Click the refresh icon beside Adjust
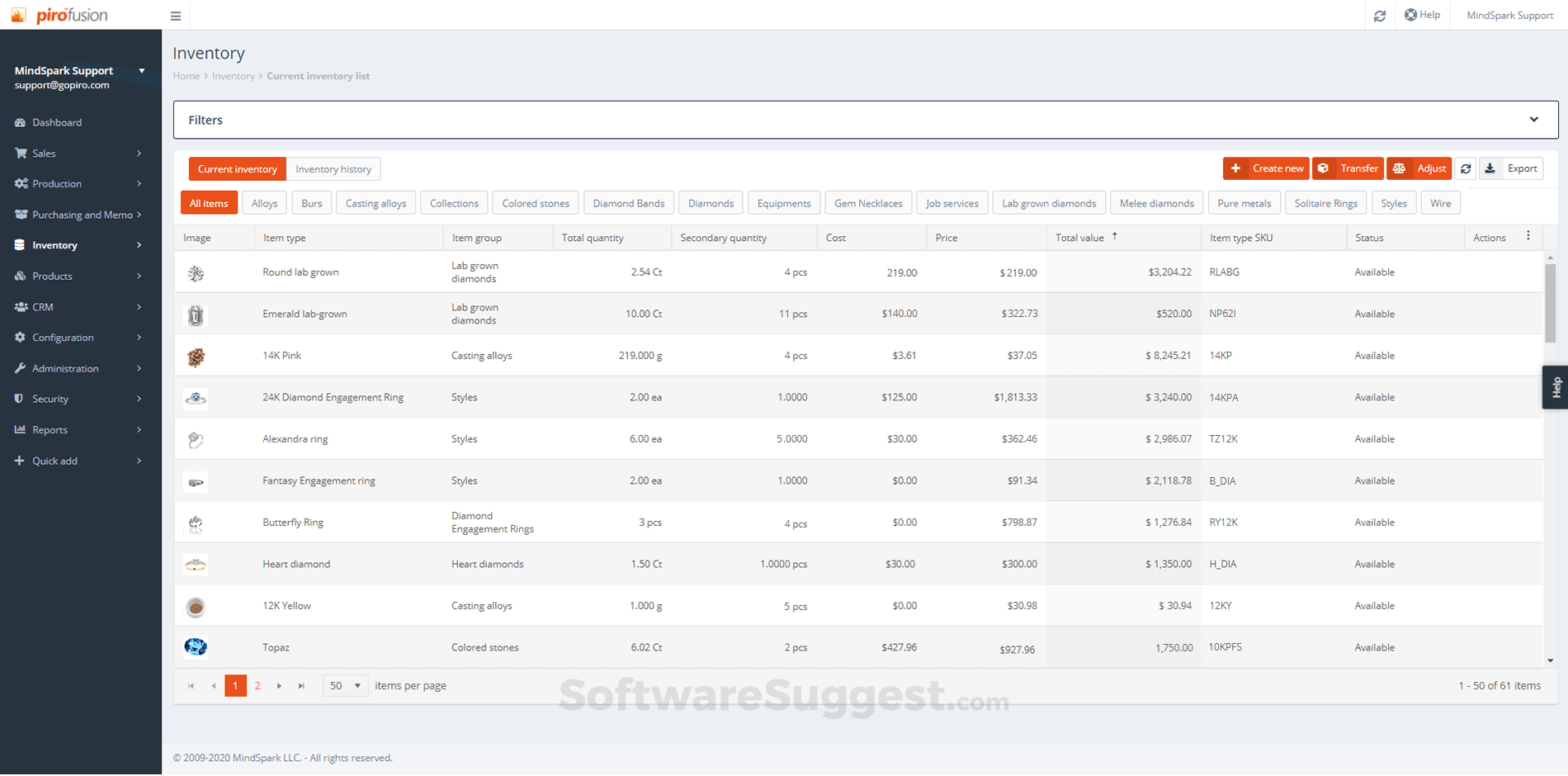This screenshot has width=1568, height=776. click(x=1466, y=168)
